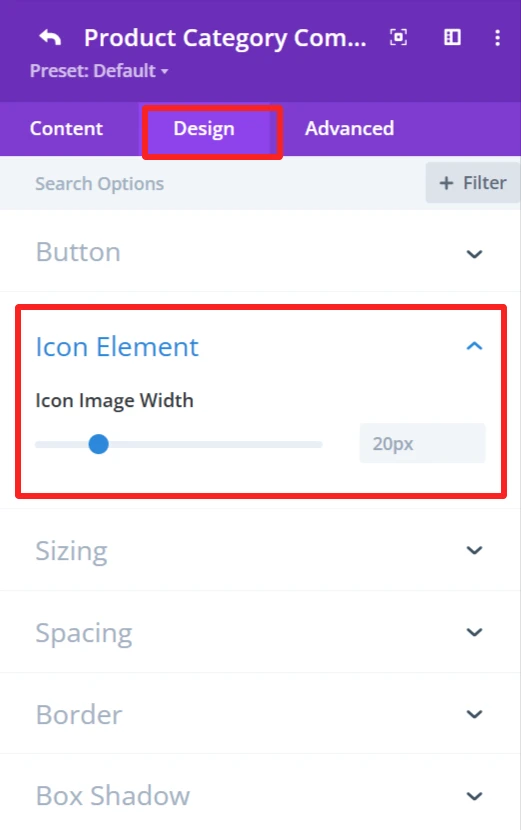
Task: Click the back arrow icon in header
Action: pos(50,38)
